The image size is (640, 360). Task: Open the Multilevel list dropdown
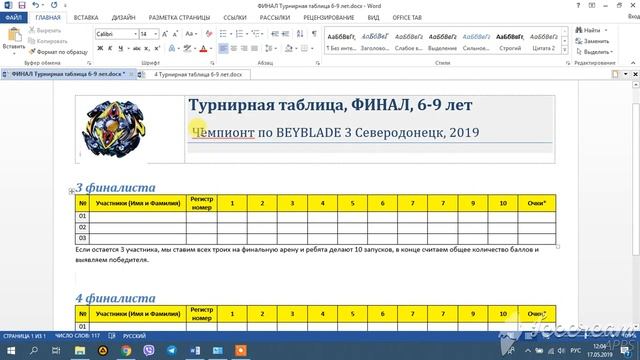[262, 34]
